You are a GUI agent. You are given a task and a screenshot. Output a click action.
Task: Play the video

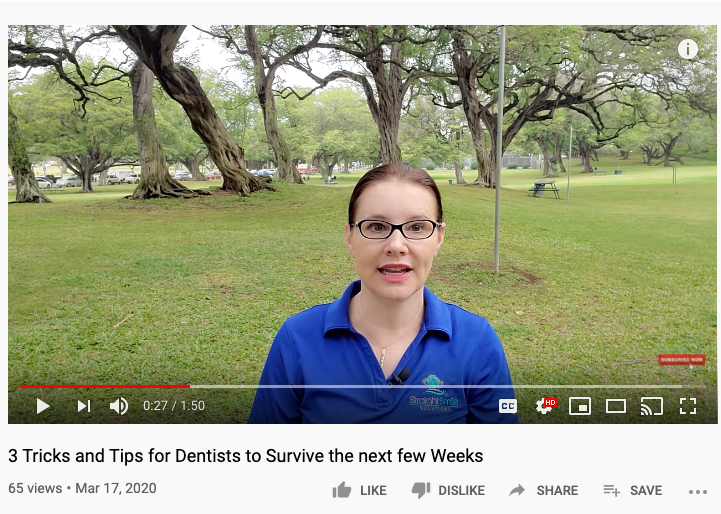click(x=43, y=406)
